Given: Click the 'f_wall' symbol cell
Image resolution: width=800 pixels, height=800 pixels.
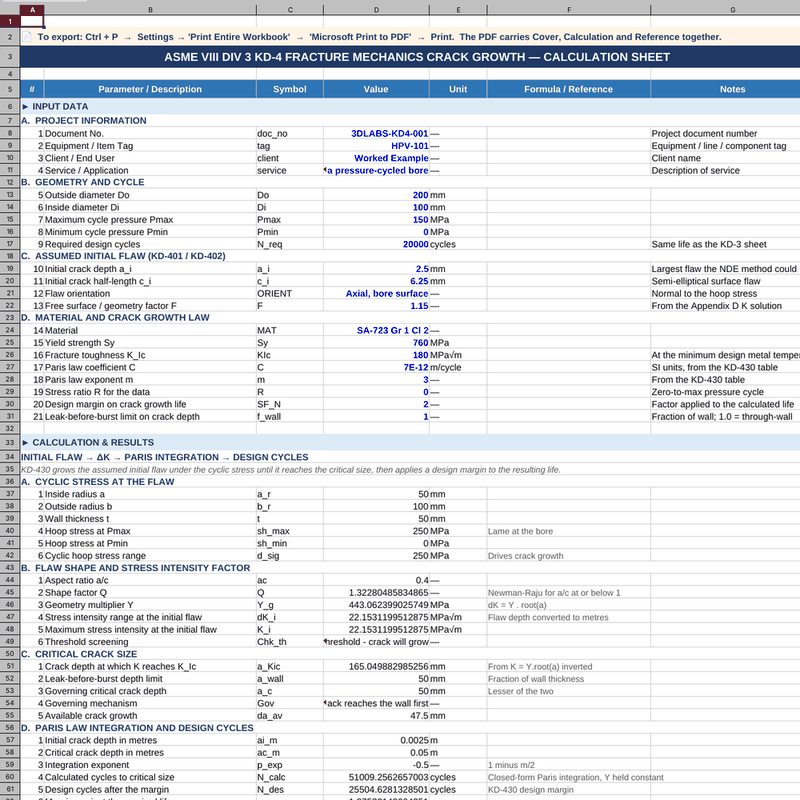Looking at the screenshot, I should pyautogui.click(x=290, y=416).
